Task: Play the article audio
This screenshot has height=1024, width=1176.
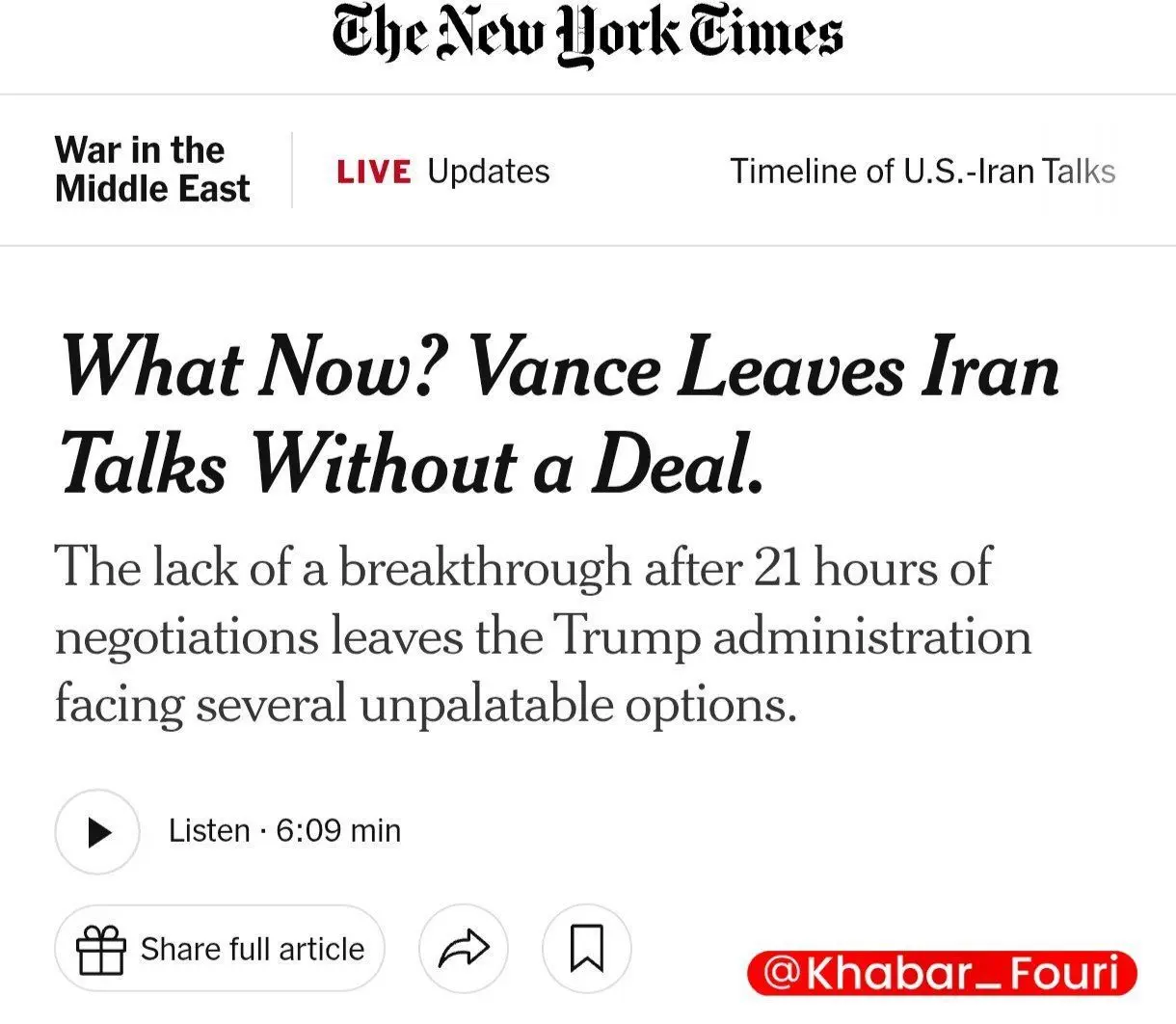Action: (x=97, y=831)
